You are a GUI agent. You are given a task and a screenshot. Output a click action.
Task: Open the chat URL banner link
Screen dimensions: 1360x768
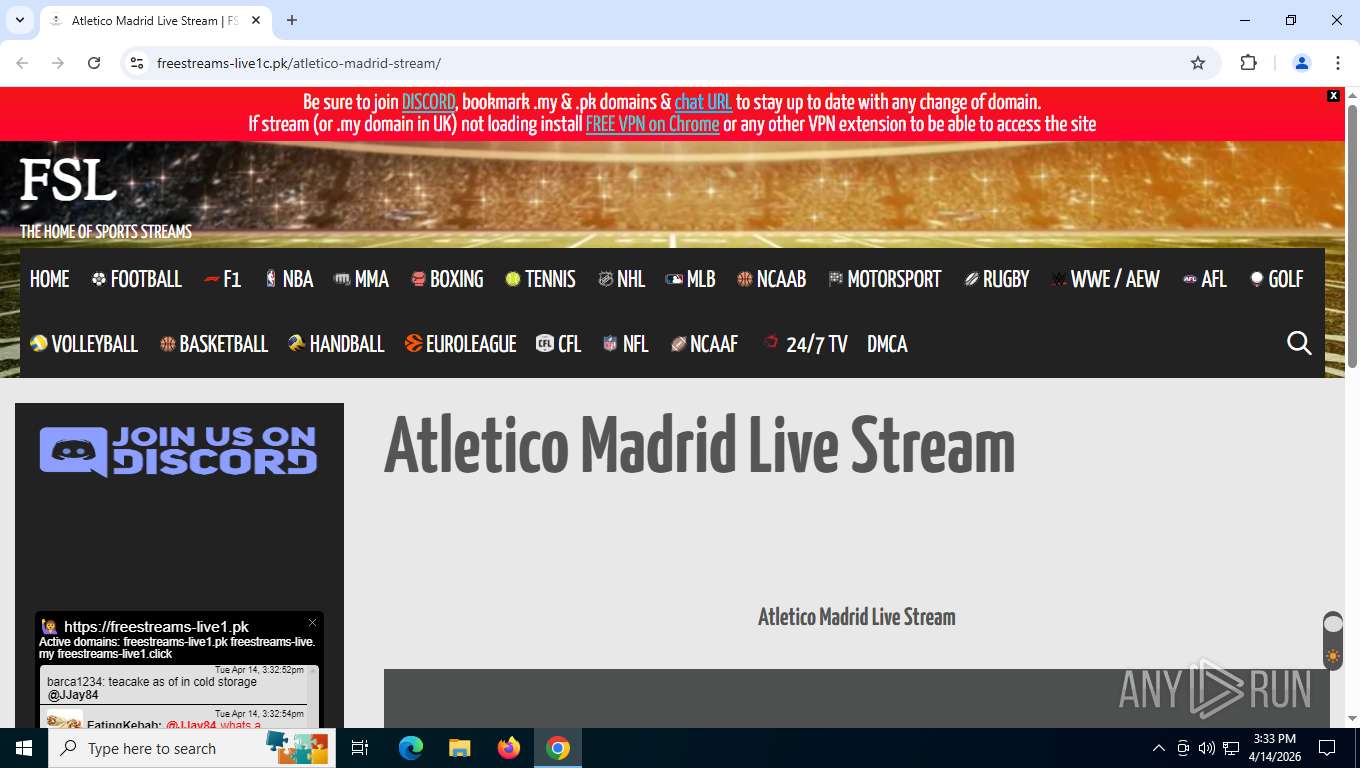(703, 102)
